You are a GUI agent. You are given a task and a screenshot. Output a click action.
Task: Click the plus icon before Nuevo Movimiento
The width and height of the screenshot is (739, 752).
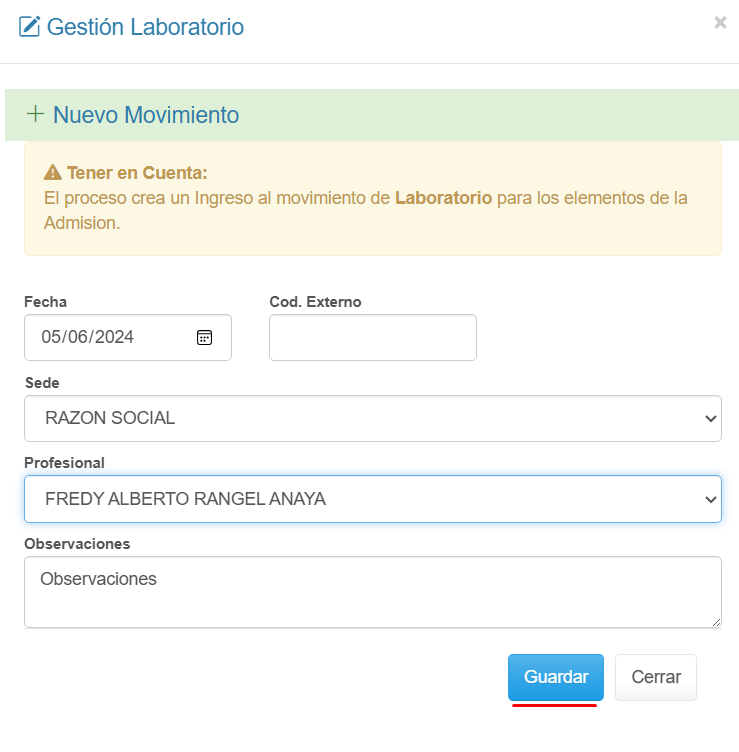point(35,114)
